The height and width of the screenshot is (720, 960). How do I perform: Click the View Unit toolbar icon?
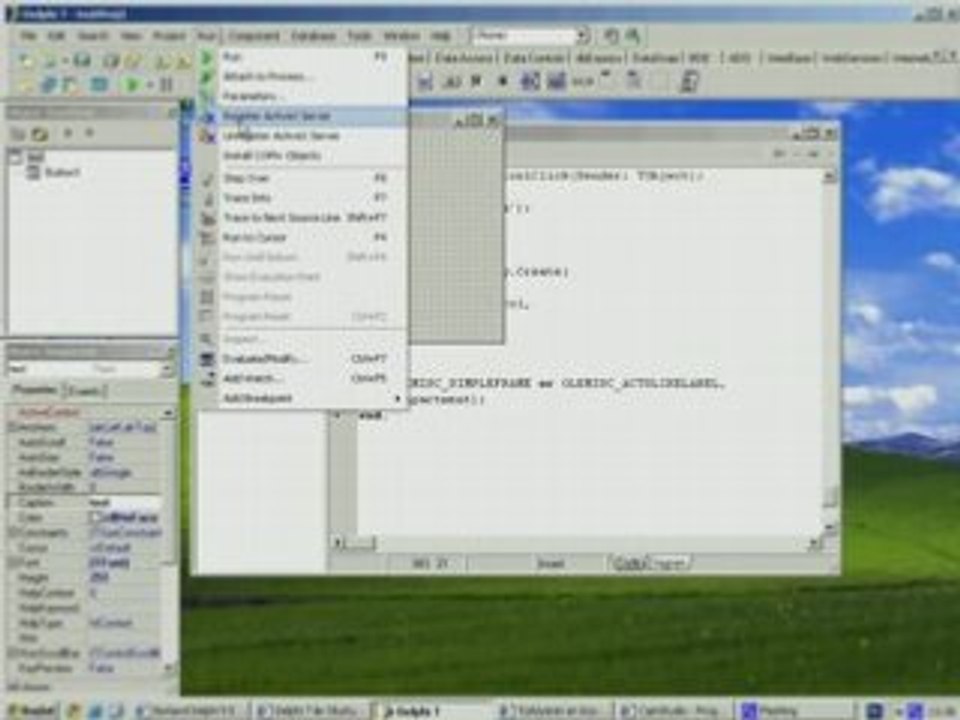pos(26,84)
